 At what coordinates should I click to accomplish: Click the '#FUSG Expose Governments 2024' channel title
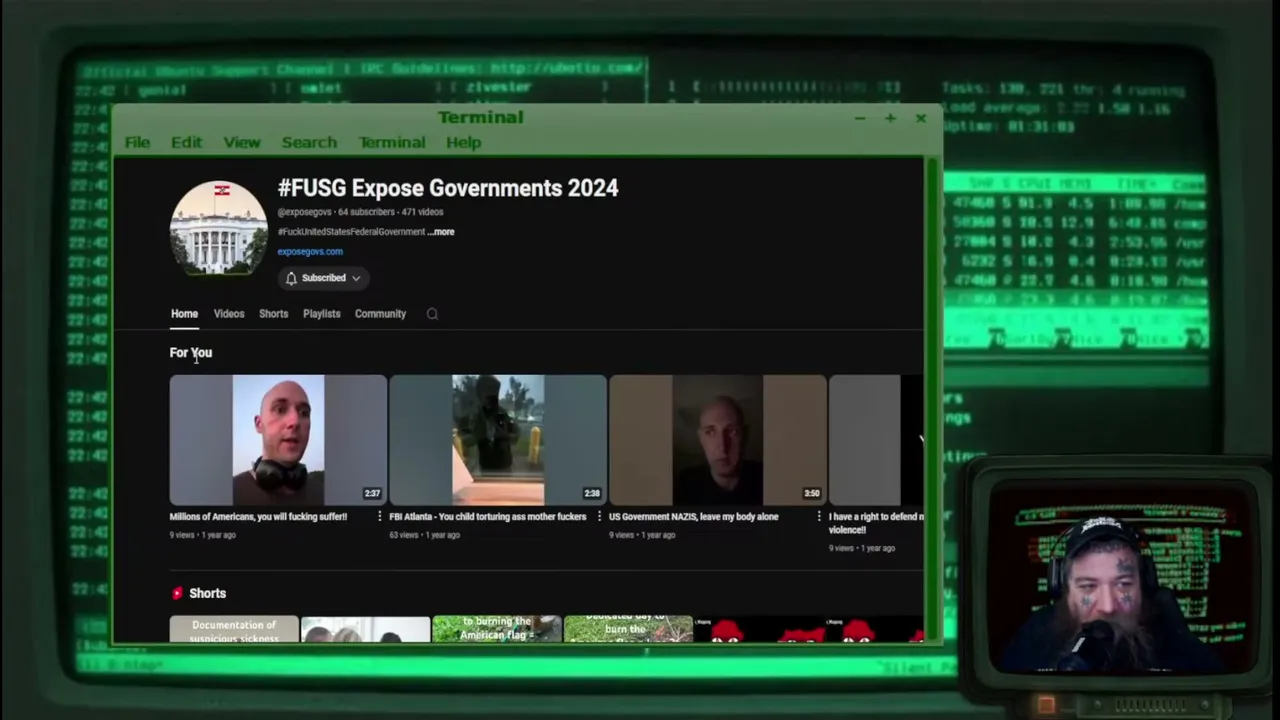point(448,188)
